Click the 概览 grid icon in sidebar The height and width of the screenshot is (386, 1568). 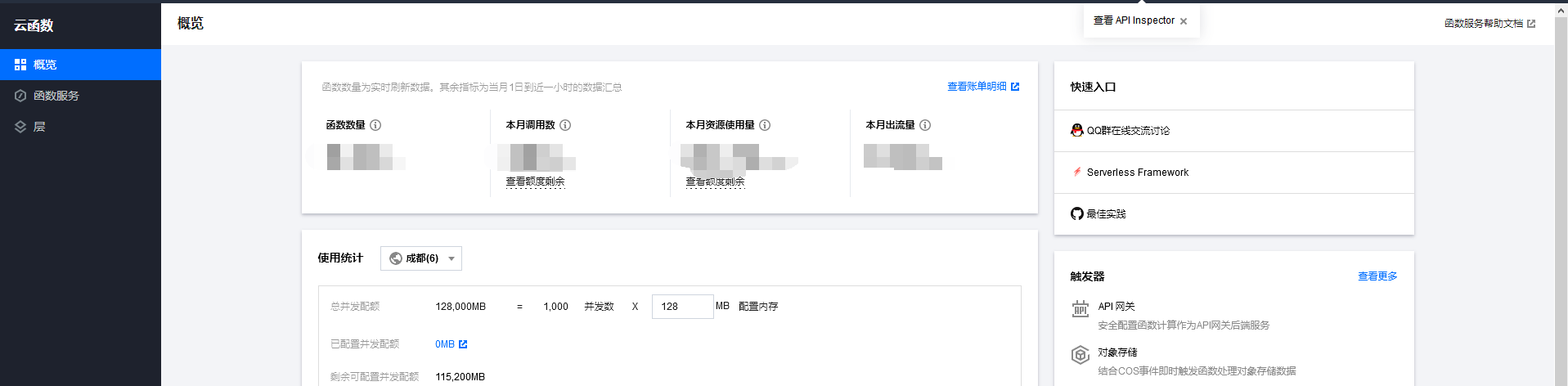(20, 65)
